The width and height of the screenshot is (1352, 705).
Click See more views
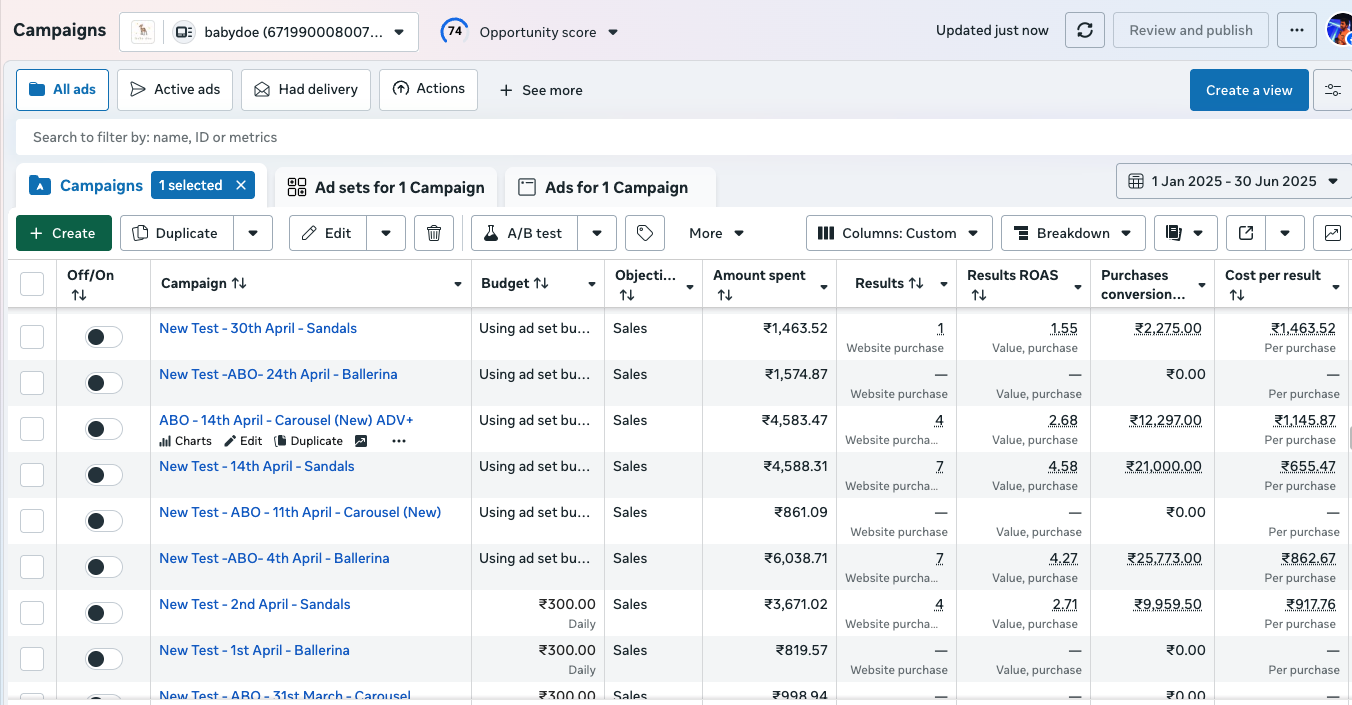coord(541,90)
